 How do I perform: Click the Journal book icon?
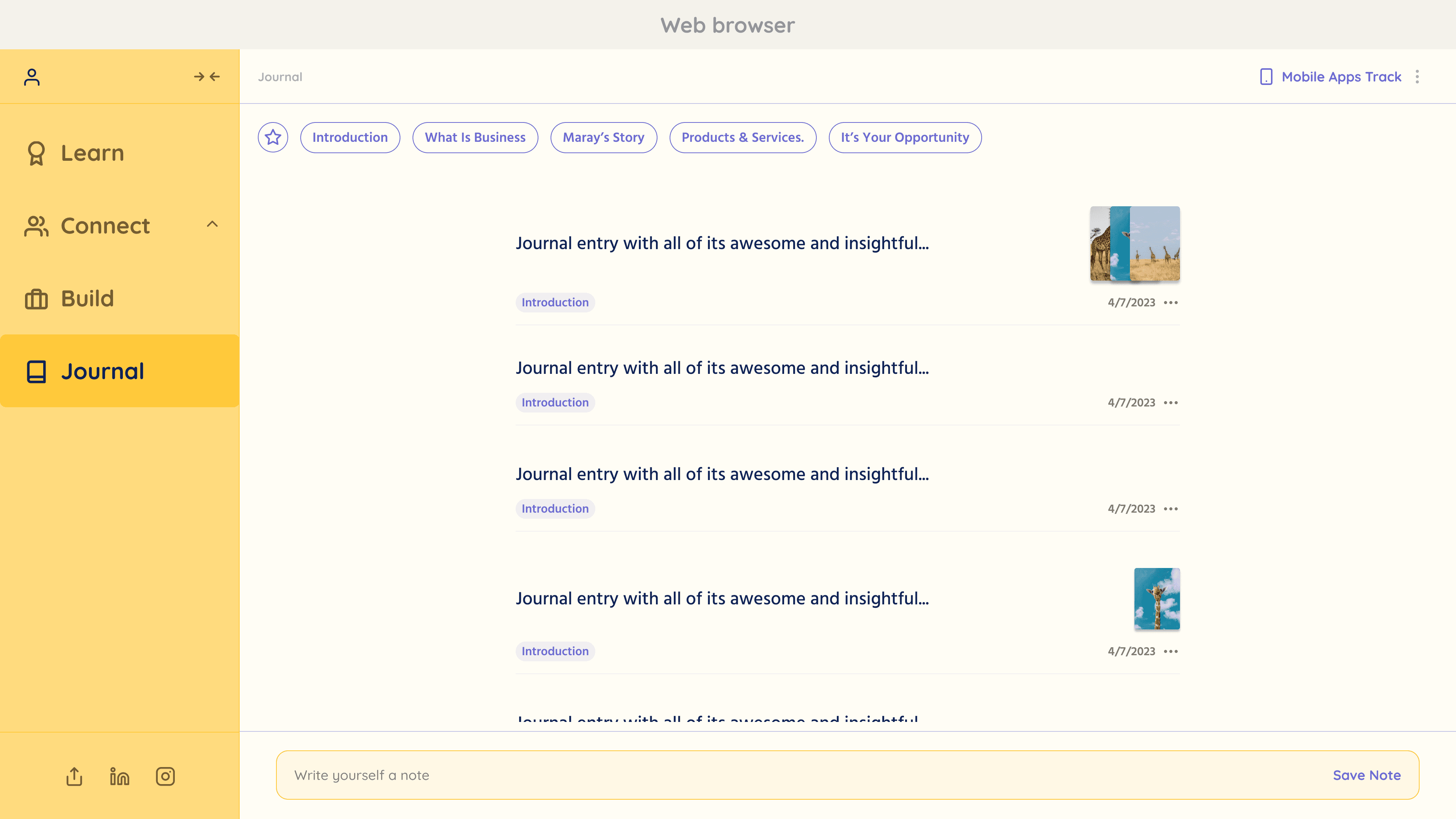[x=36, y=371]
